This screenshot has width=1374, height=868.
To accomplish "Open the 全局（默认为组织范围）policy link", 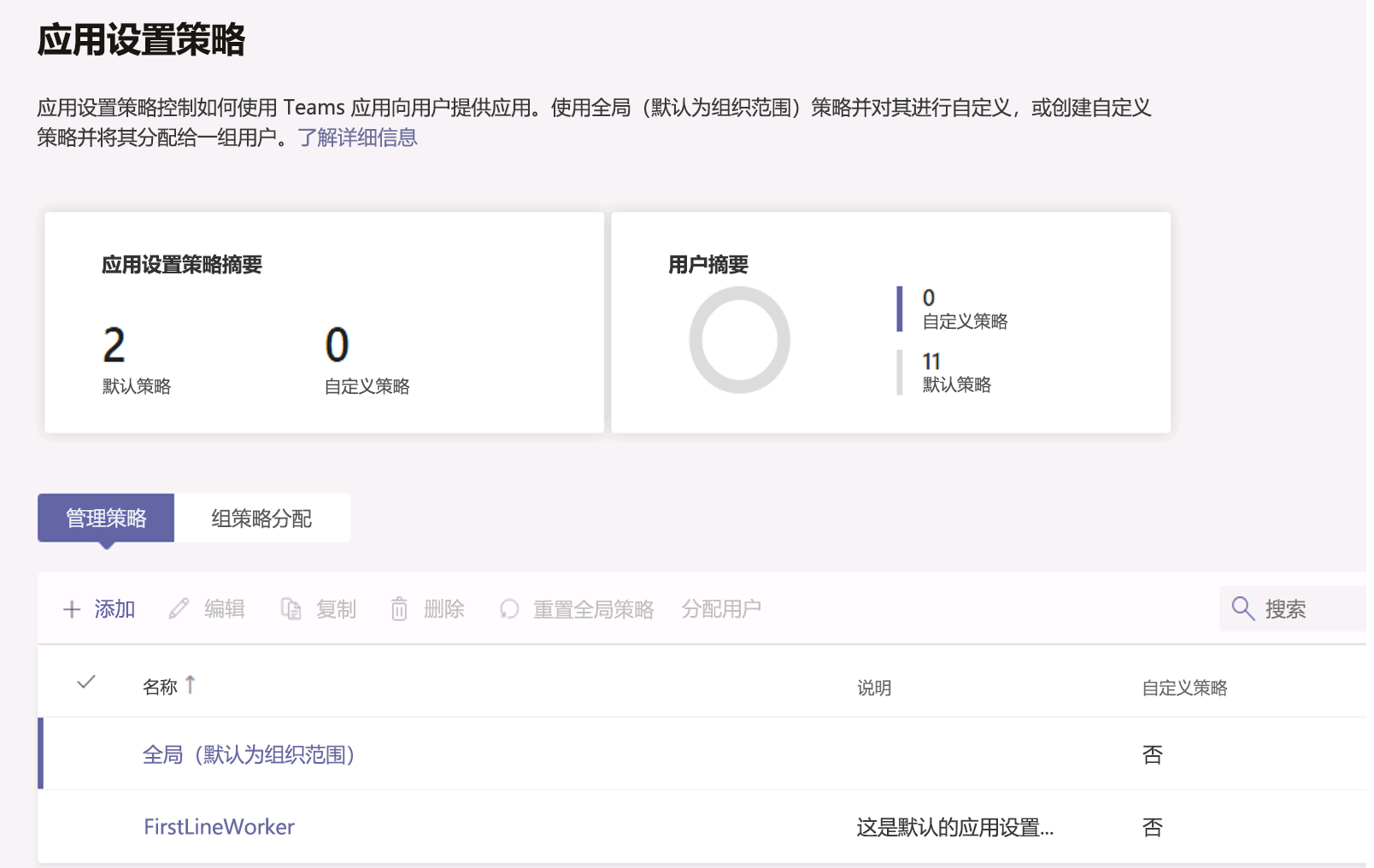I will click(249, 754).
